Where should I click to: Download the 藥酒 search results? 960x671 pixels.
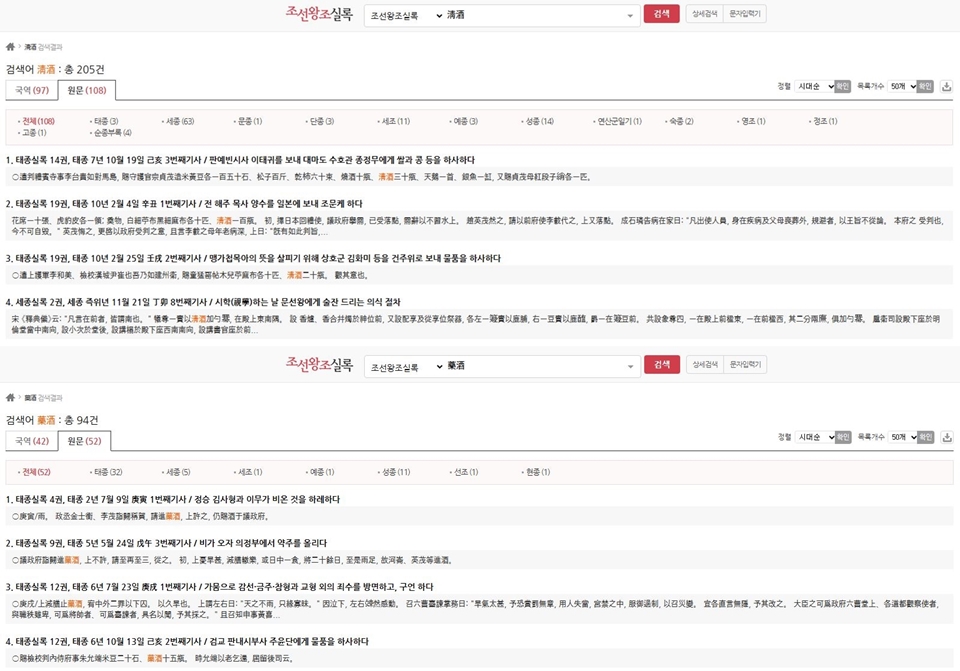[x=947, y=437]
